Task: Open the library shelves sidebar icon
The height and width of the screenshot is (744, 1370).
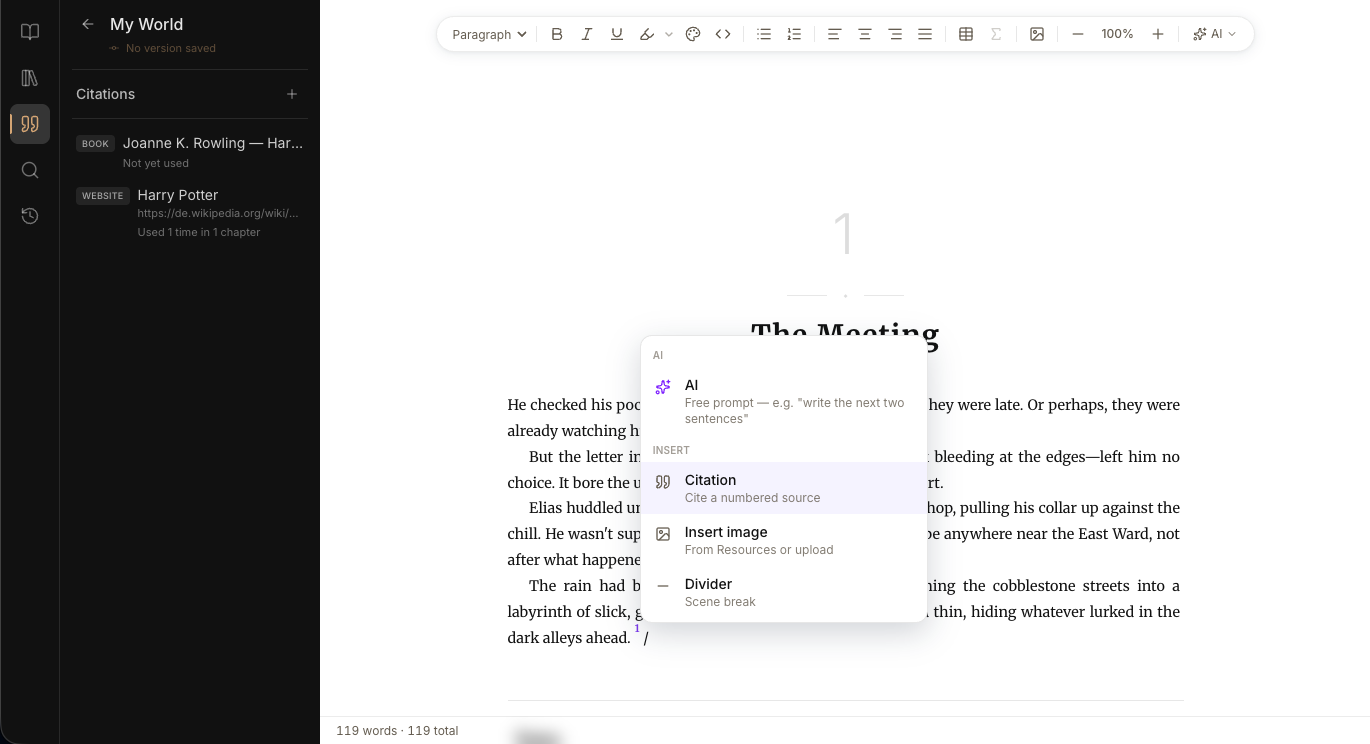Action: [30, 78]
